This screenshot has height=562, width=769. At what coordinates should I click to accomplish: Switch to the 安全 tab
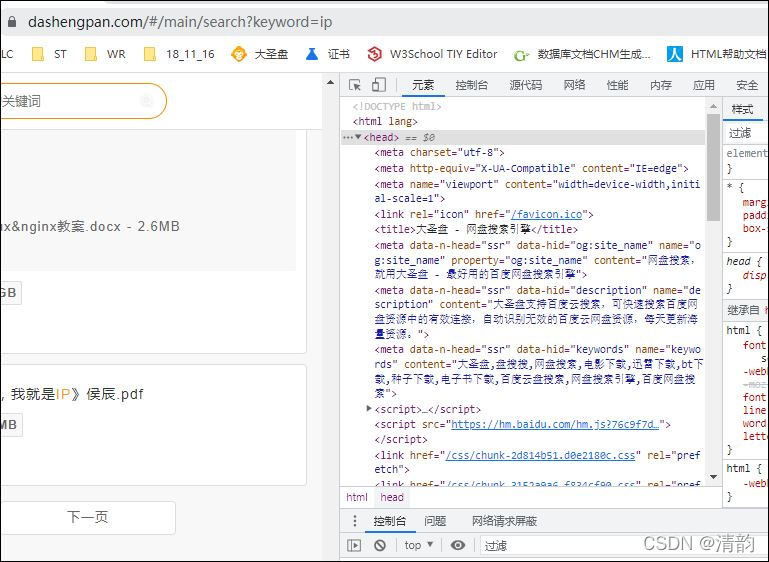[747, 85]
